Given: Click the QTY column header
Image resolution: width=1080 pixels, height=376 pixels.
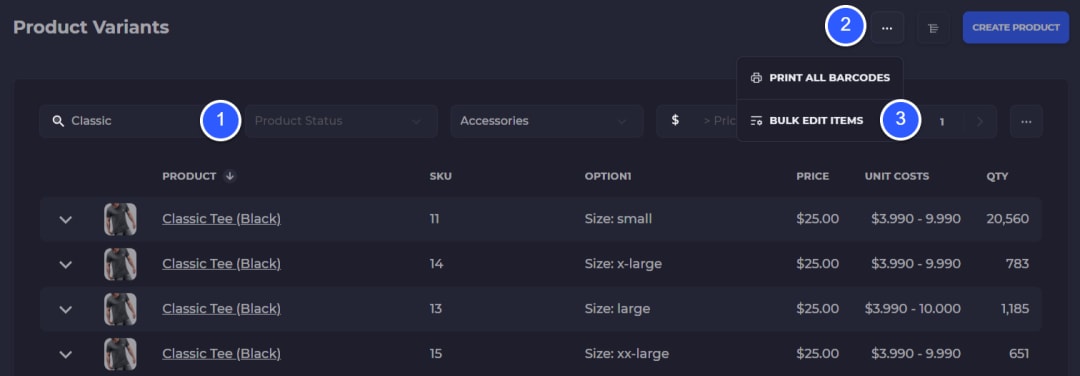Looking at the screenshot, I should 997,176.
